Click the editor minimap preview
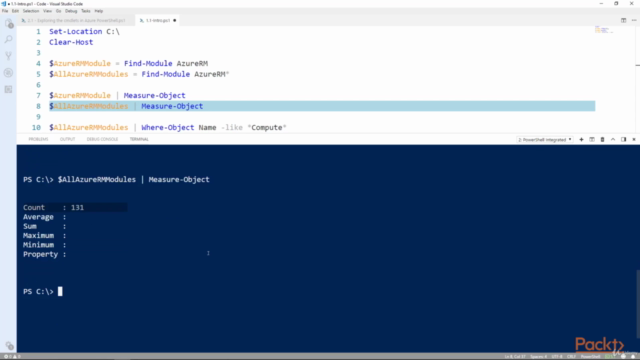Viewport: 640px width, 360px height. coord(603,30)
